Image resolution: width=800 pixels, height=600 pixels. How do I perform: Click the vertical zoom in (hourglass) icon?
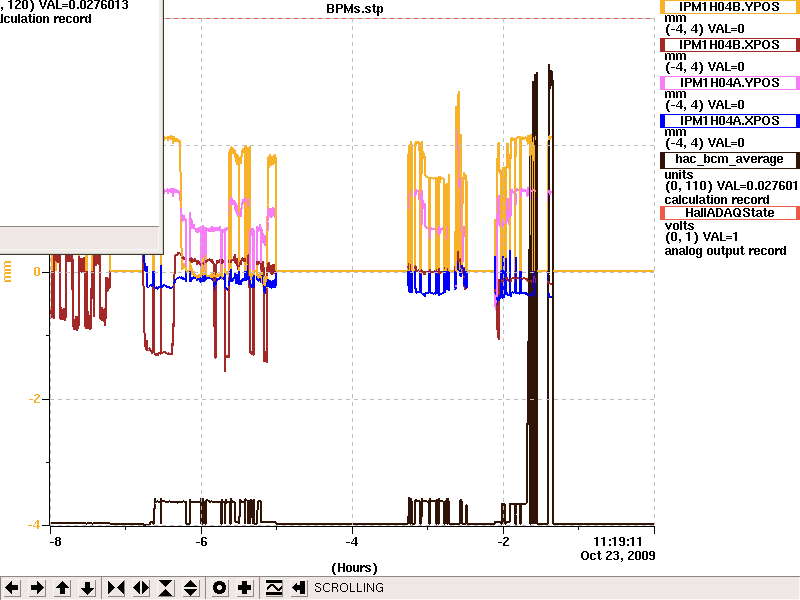166,588
